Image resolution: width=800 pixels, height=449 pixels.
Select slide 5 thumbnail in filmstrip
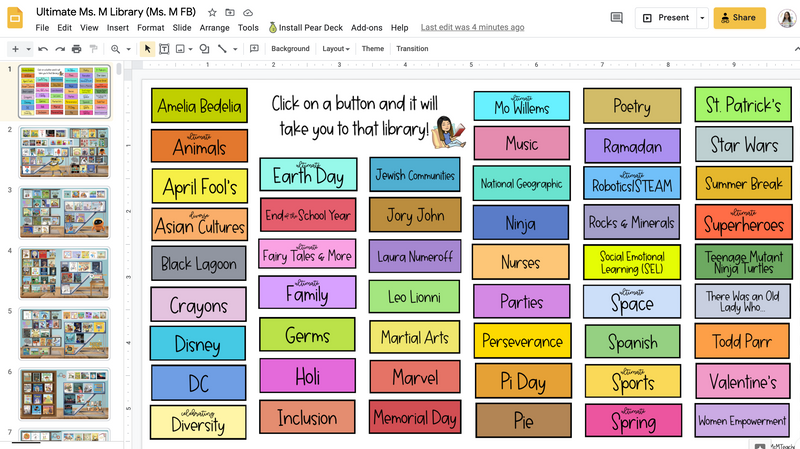64,334
